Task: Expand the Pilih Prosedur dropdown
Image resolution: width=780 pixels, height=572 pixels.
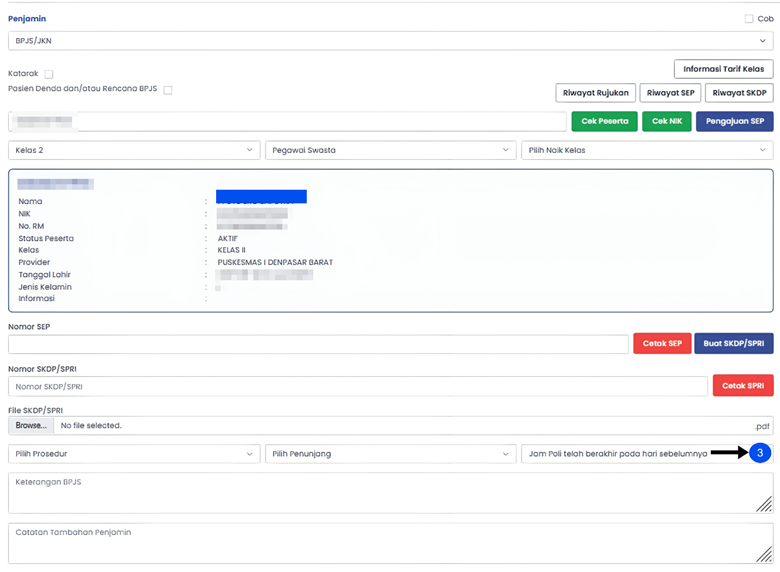Action: (134, 454)
